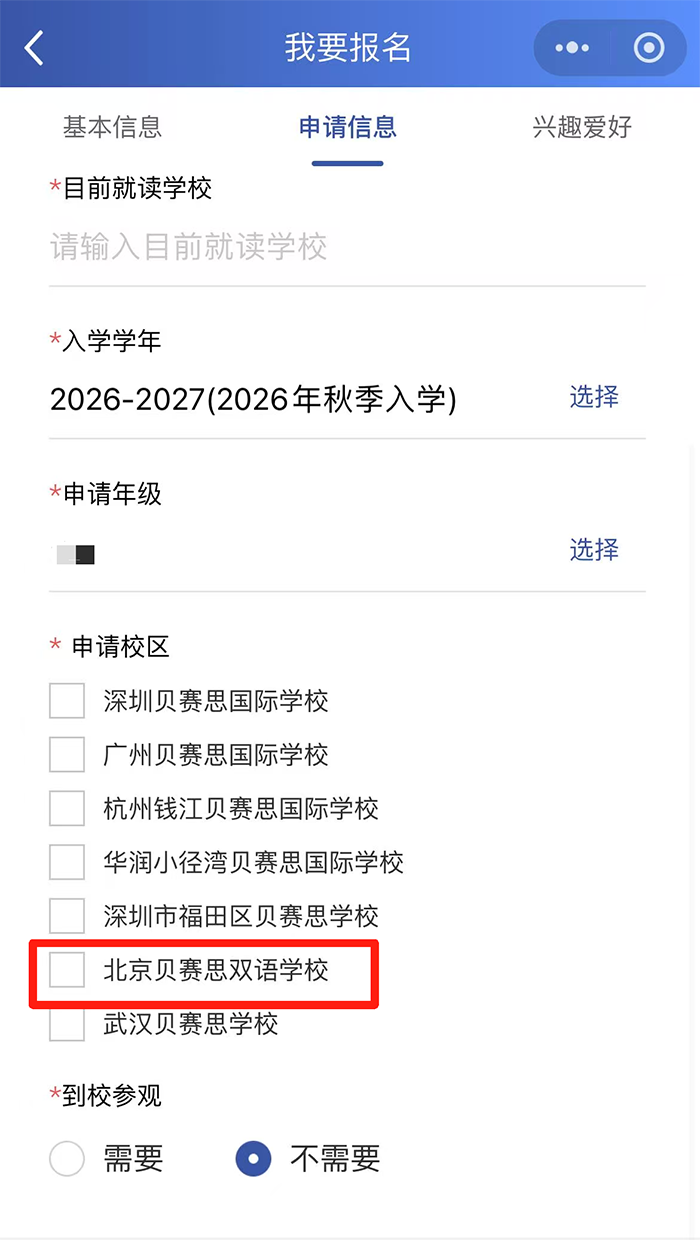This screenshot has height=1240, width=700.
Task: Select 广州贝赛思国际学校 campus
Action: tap(66, 755)
